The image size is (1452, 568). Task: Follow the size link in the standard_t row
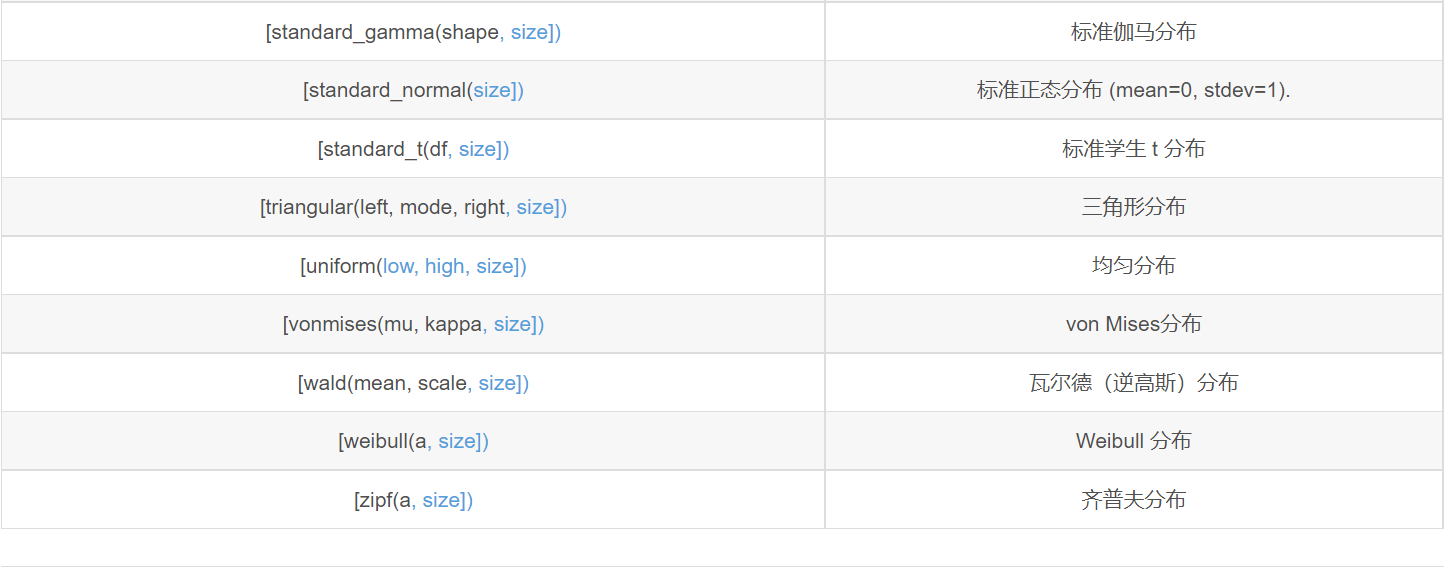point(479,149)
